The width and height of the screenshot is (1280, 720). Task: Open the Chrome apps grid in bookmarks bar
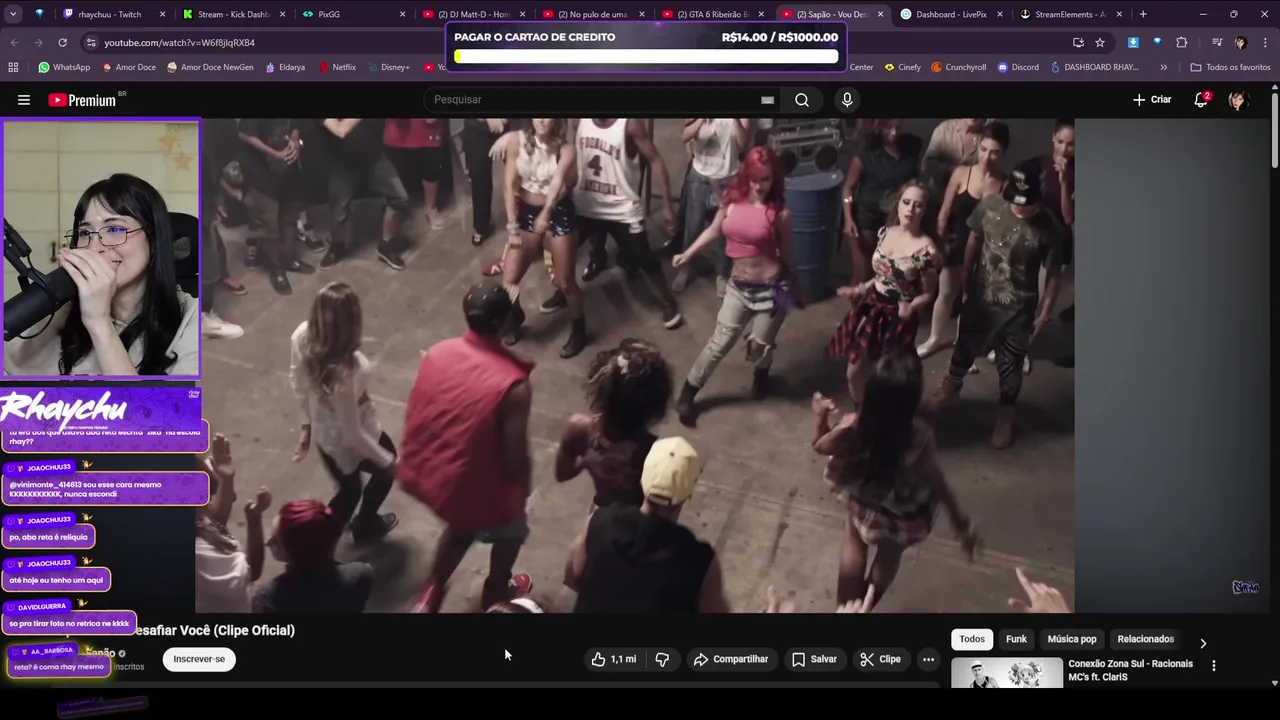point(13,67)
